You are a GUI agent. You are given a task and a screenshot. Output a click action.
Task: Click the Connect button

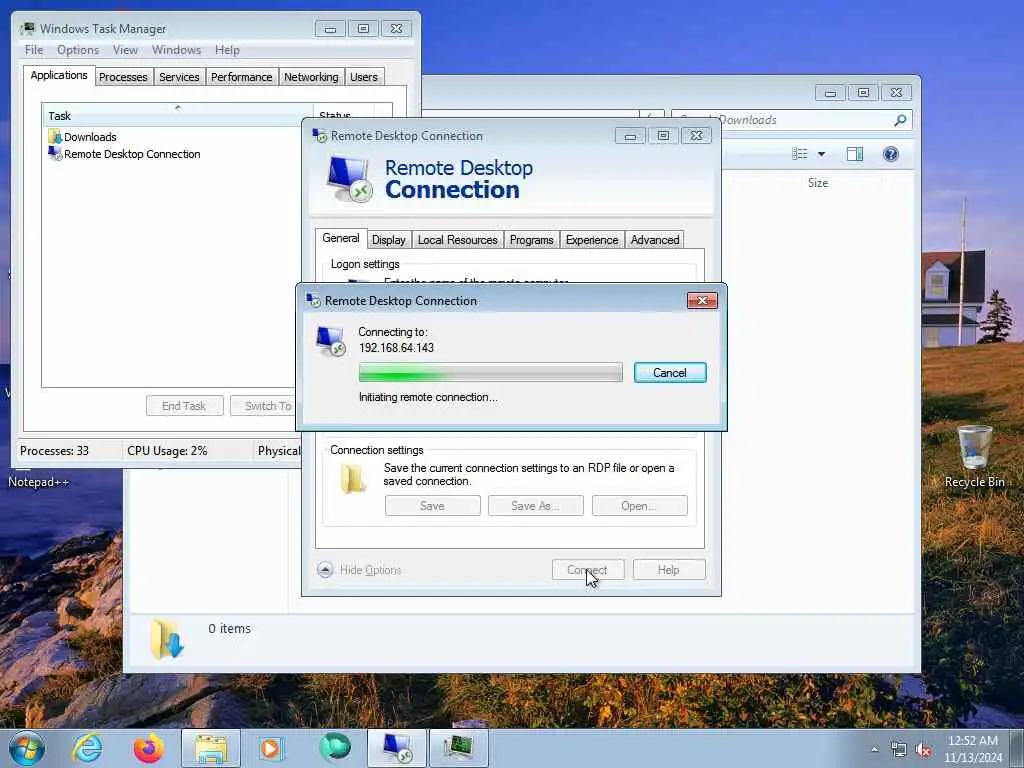(x=588, y=569)
